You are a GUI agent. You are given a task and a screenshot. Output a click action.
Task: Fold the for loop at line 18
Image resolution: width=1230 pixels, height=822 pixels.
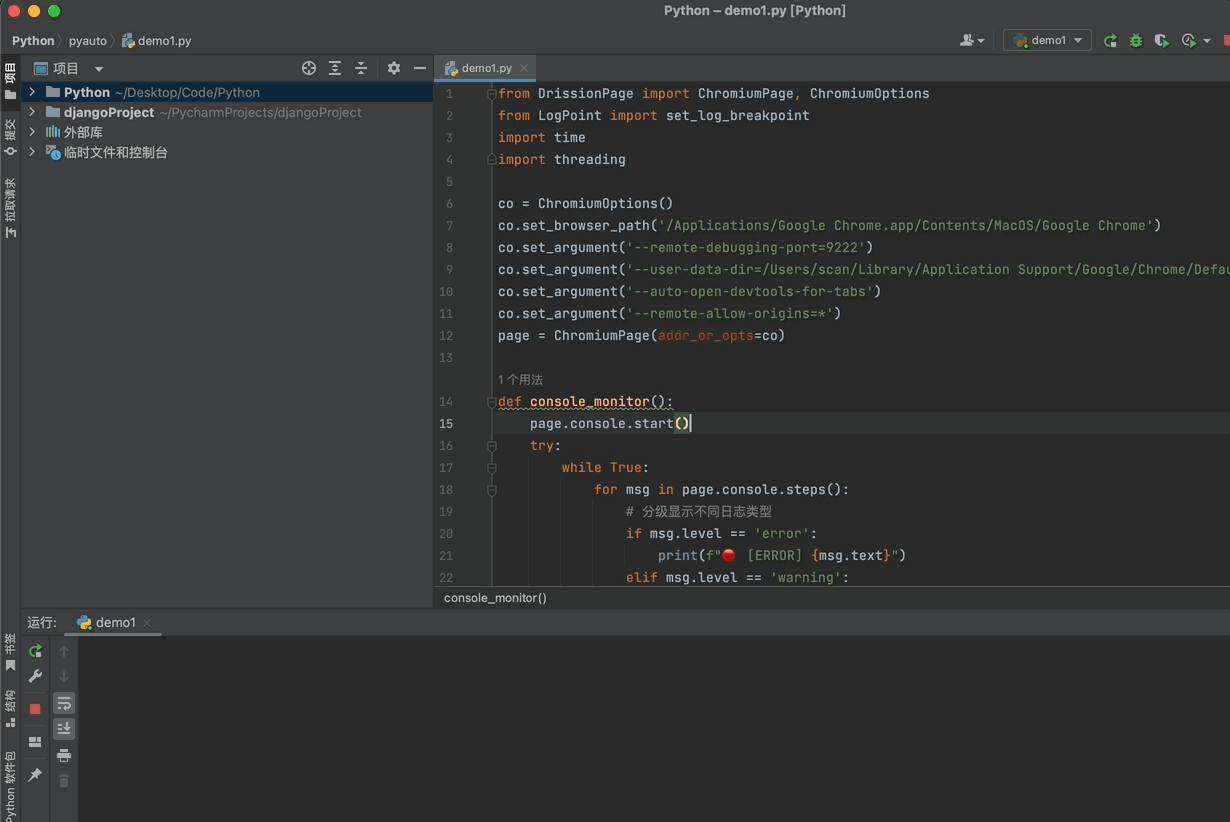click(x=491, y=490)
